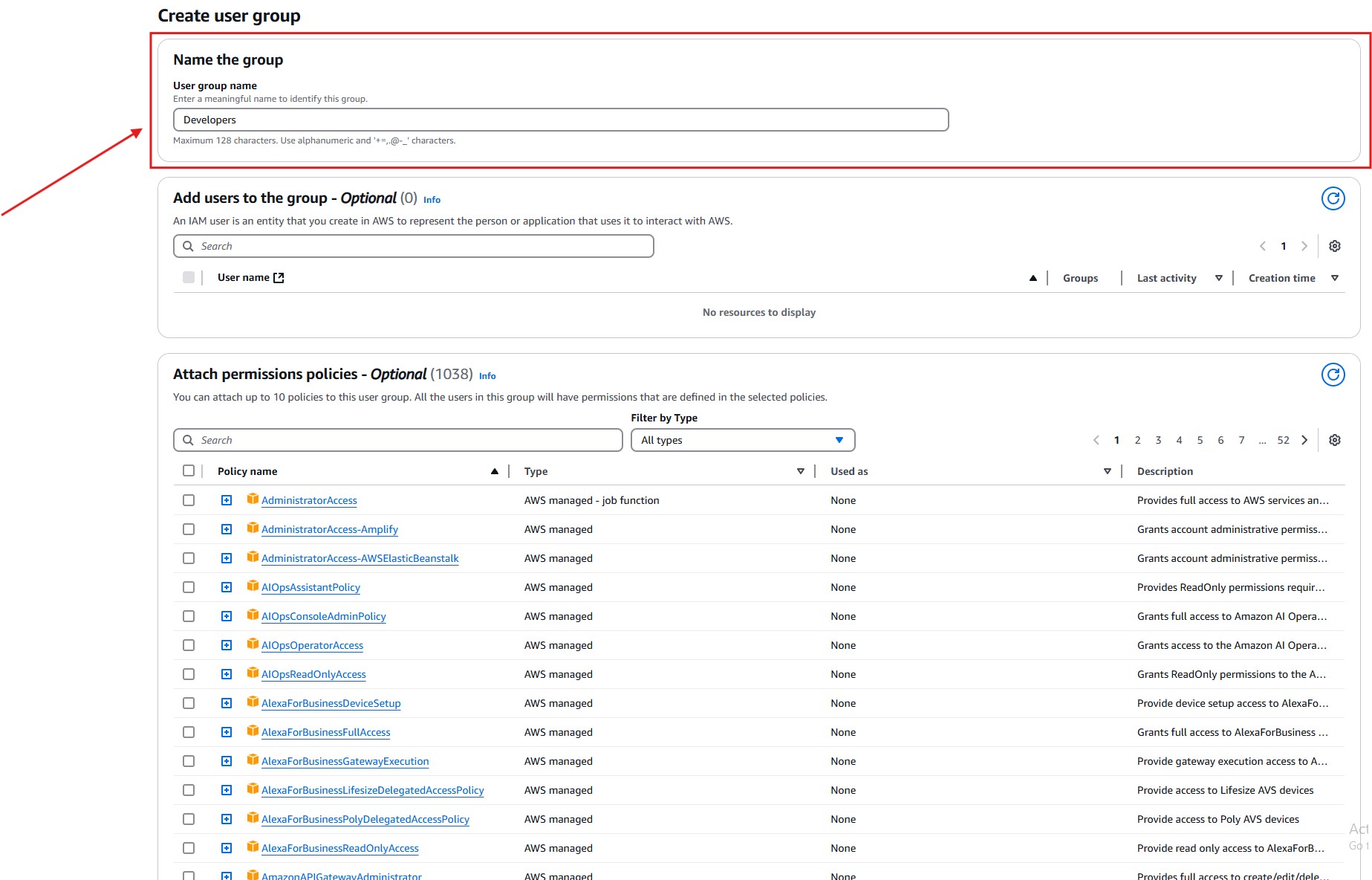Check the AdministratorAccess policy checkbox
Viewport: 1372px width, 880px height.
pyautogui.click(x=189, y=500)
